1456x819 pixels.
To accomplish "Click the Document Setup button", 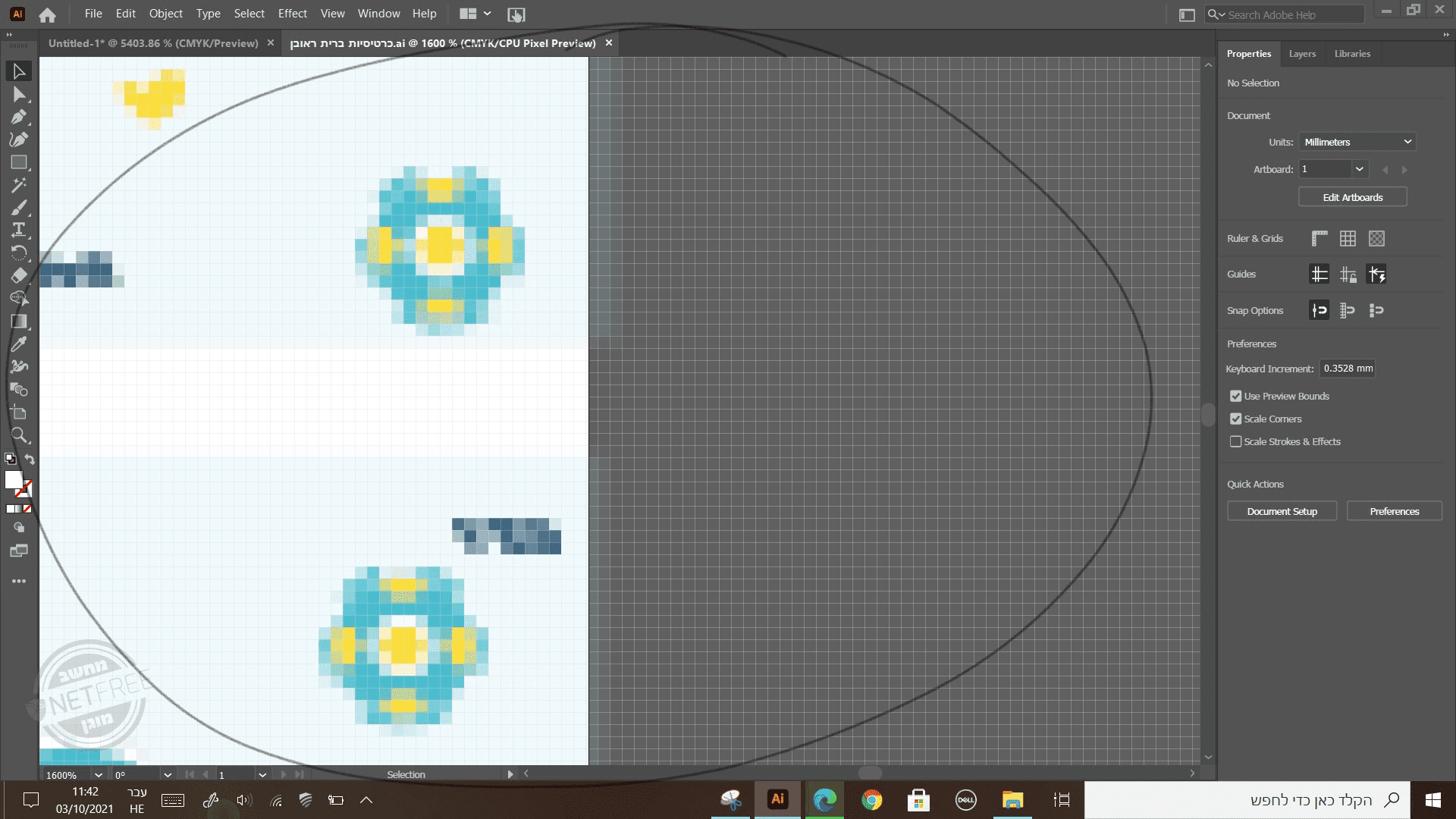I will (x=1282, y=511).
